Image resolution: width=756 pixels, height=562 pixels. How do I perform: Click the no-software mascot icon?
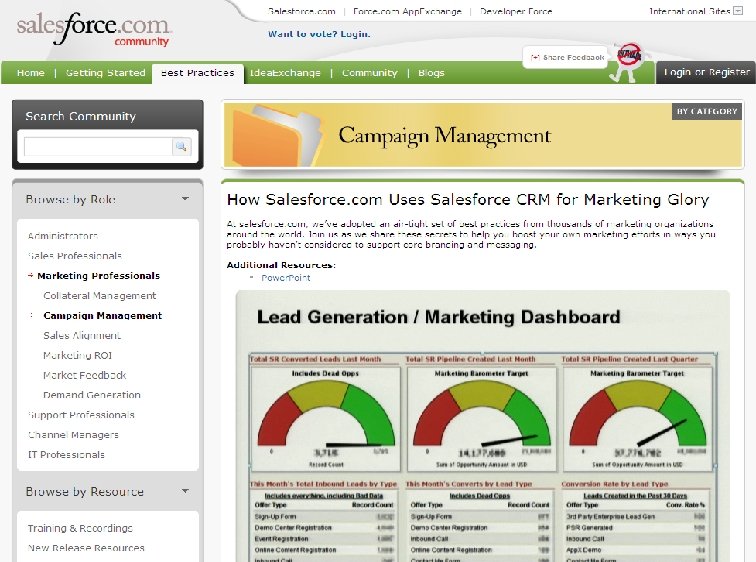coord(628,63)
